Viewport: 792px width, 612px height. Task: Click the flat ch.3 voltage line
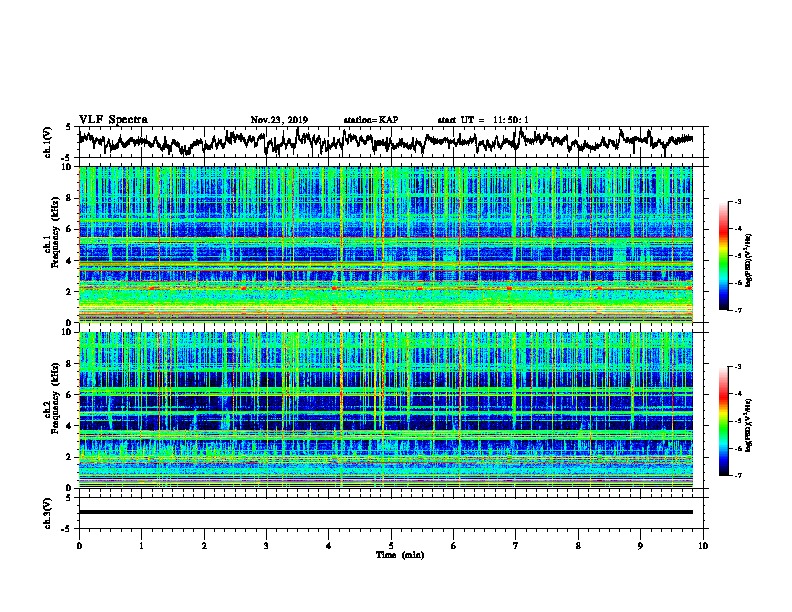tap(386, 512)
